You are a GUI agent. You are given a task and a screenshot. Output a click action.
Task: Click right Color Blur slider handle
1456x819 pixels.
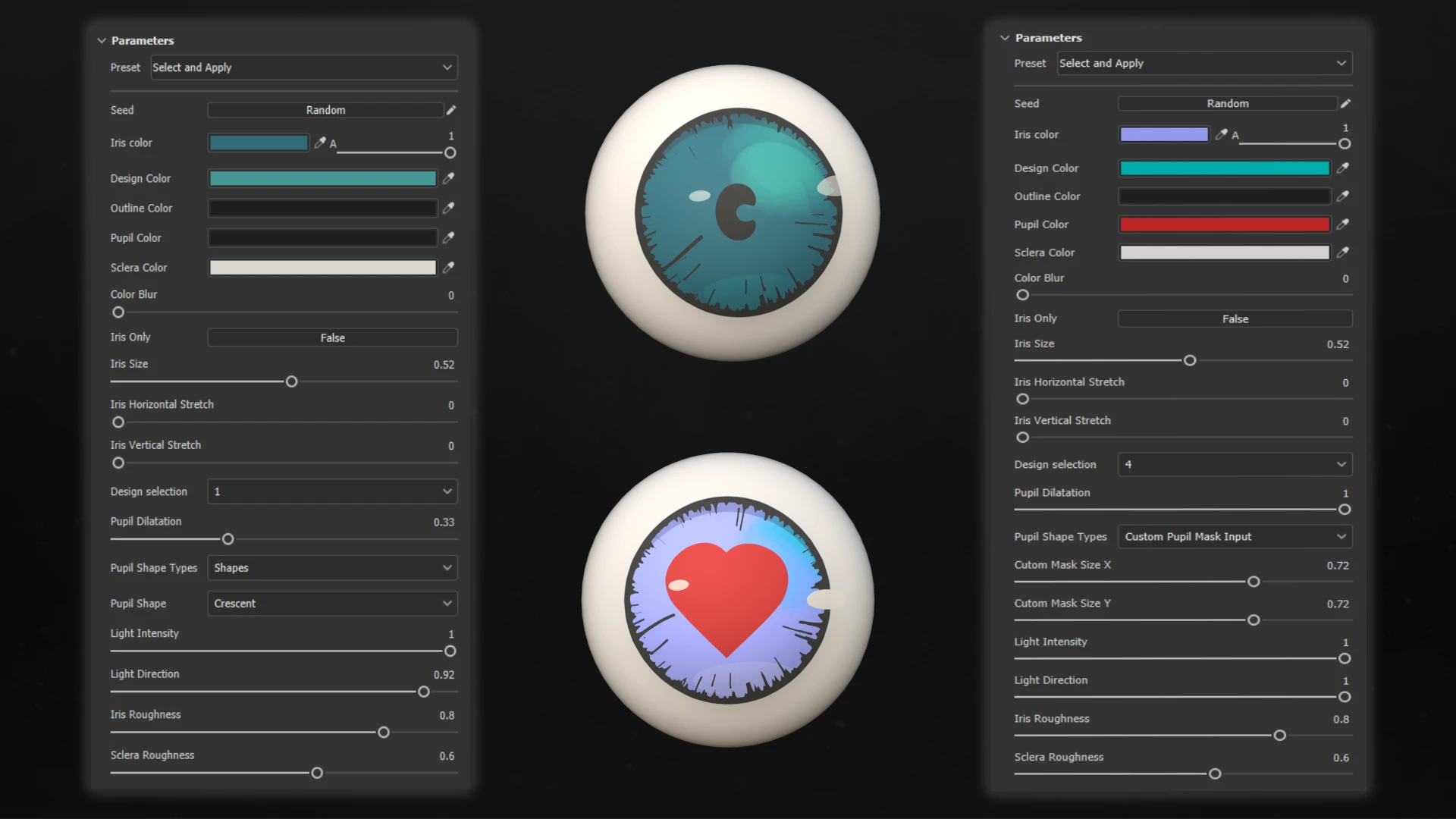[x=1023, y=295]
